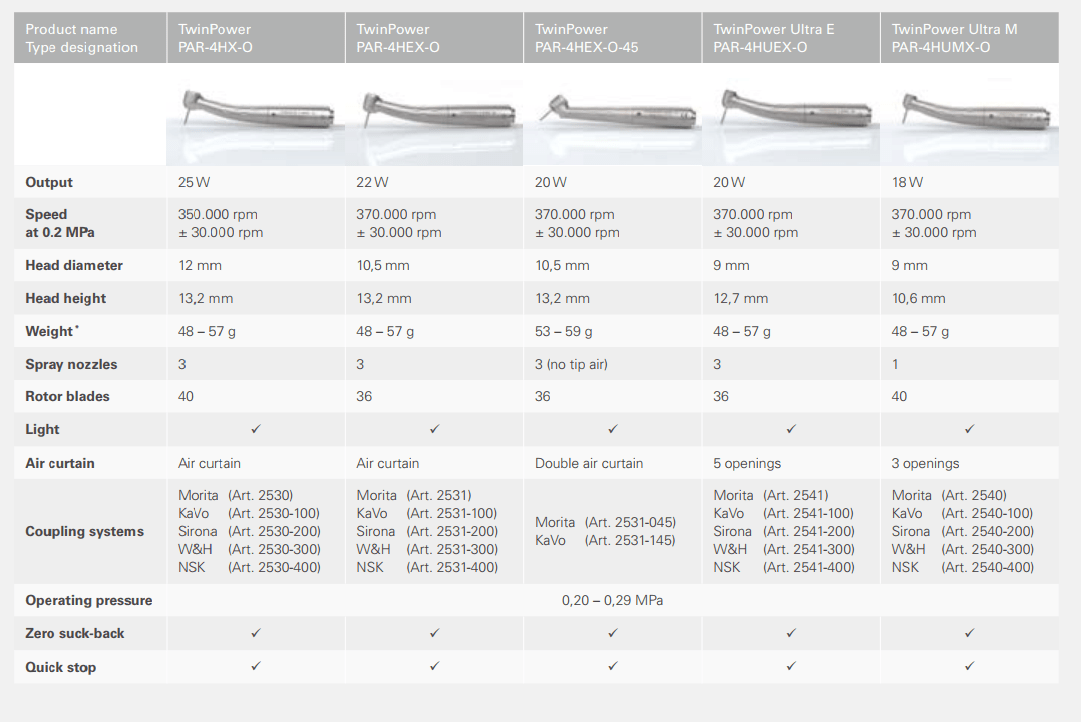Select the "Speed at 0.2 MPa" row label
Viewport: 1081px width, 722px height.
(60, 223)
